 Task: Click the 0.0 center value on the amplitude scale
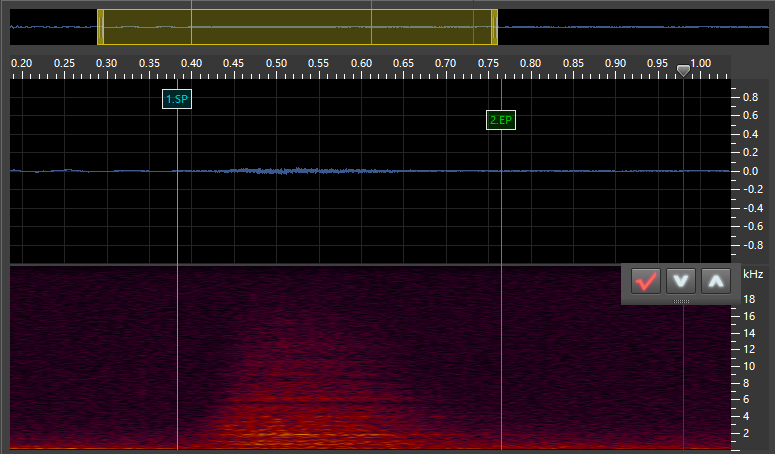[x=751, y=171]
